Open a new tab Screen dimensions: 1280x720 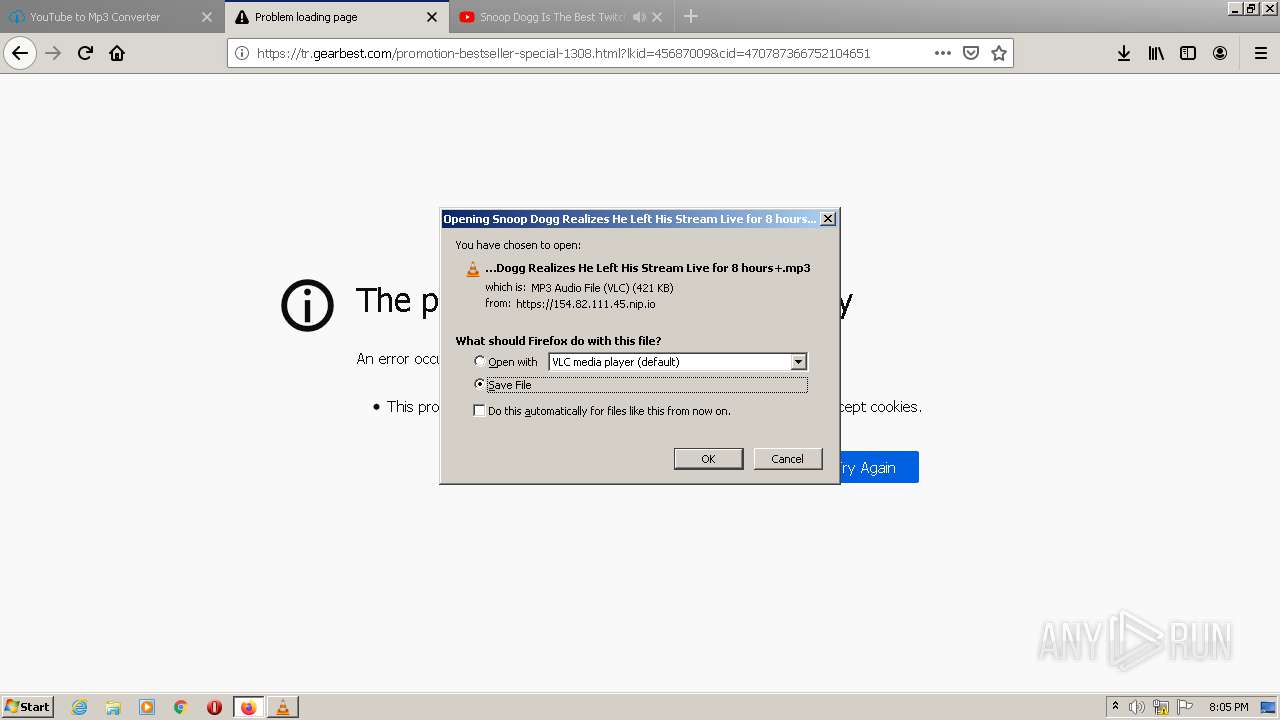tap(690, 16)
